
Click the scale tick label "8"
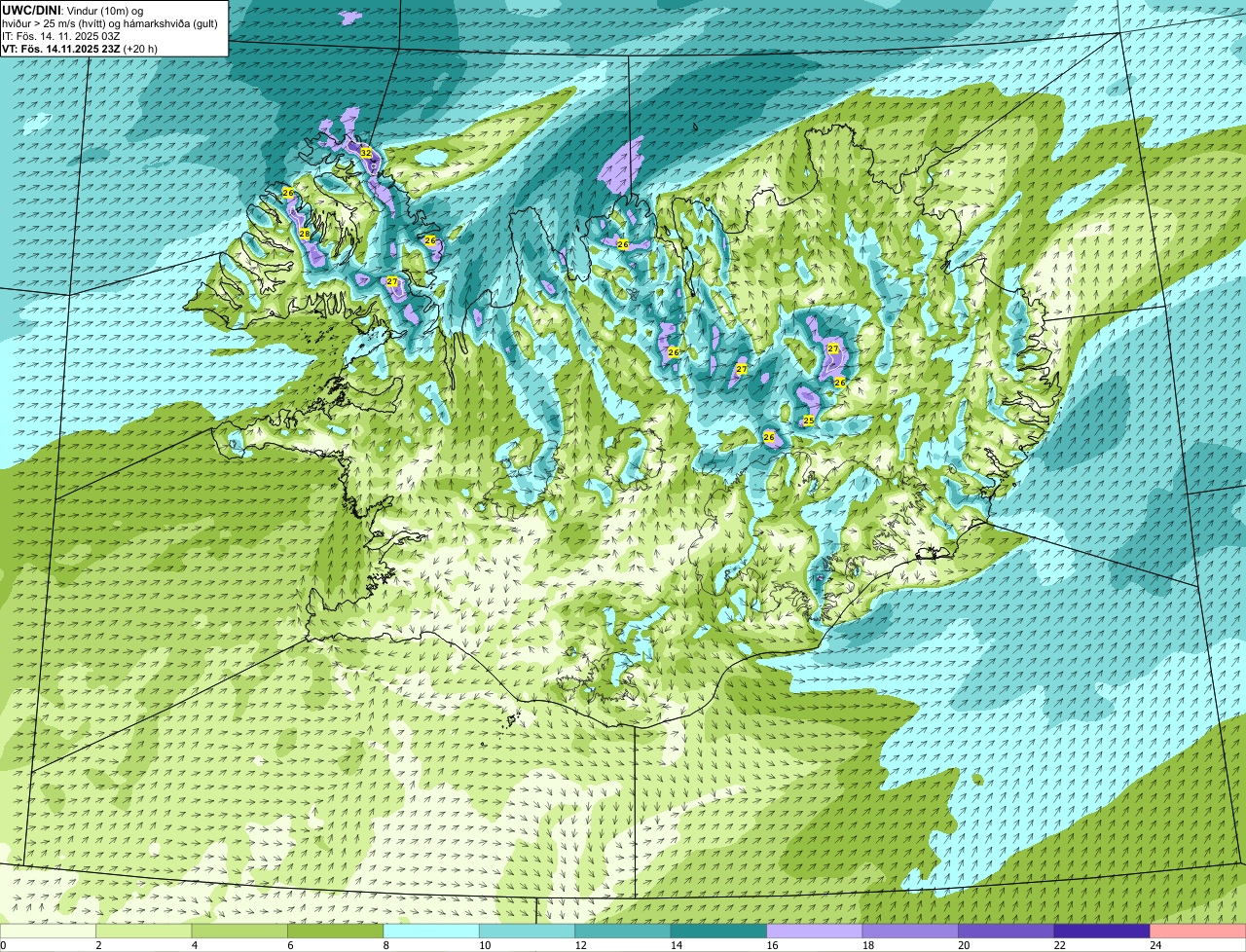point(385,944)
